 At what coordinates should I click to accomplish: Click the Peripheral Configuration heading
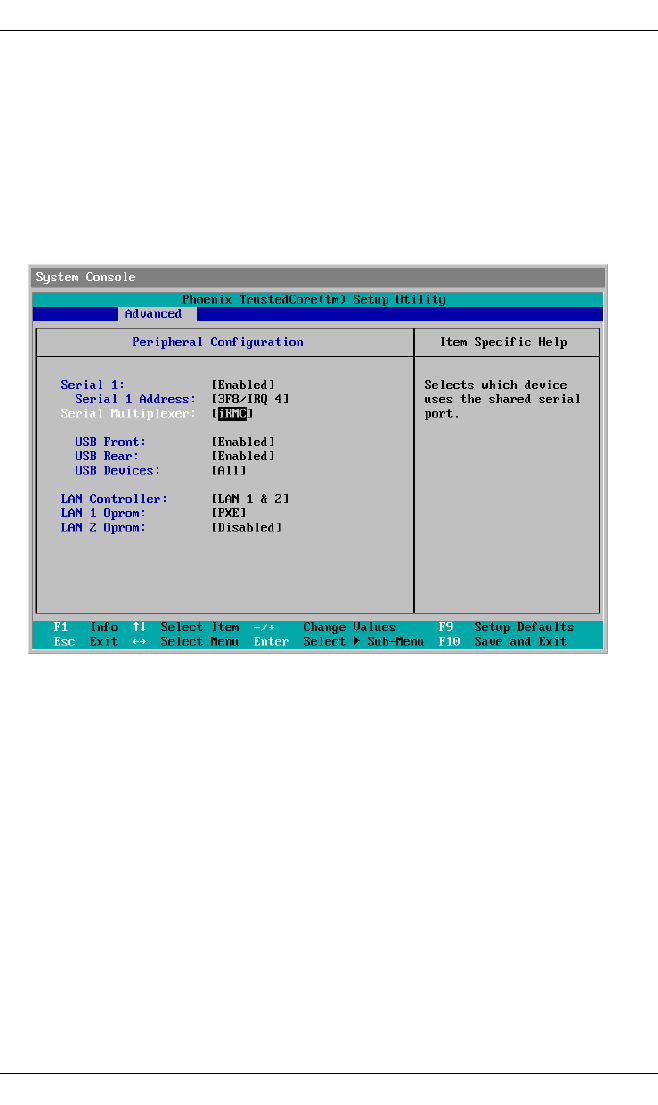point(218,342)
